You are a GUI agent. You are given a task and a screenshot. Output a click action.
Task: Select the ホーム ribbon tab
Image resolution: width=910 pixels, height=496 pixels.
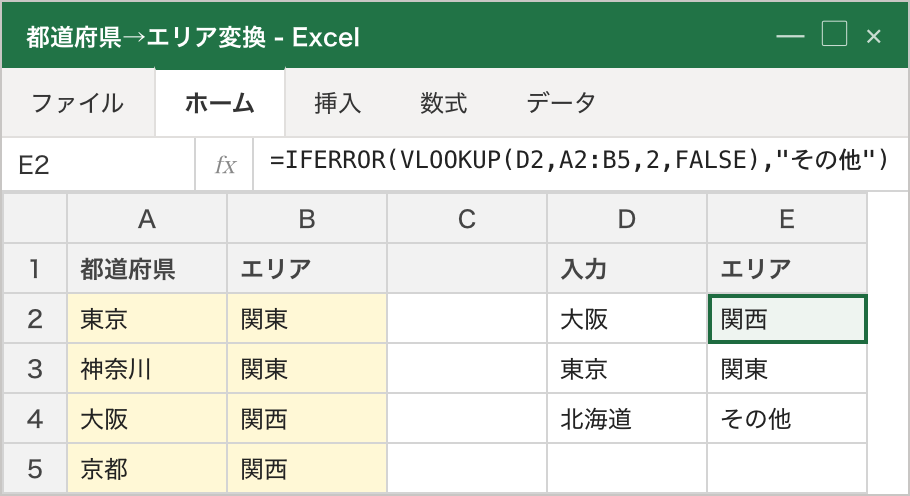point(220,103)
